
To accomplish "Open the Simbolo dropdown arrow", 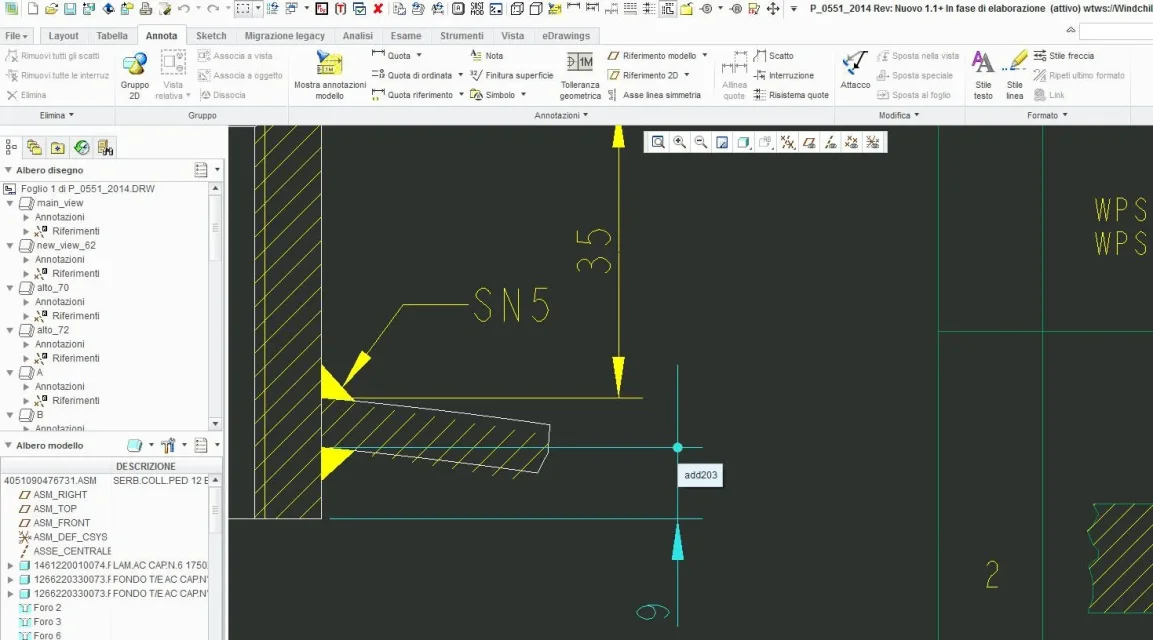I will pos(524,95).
